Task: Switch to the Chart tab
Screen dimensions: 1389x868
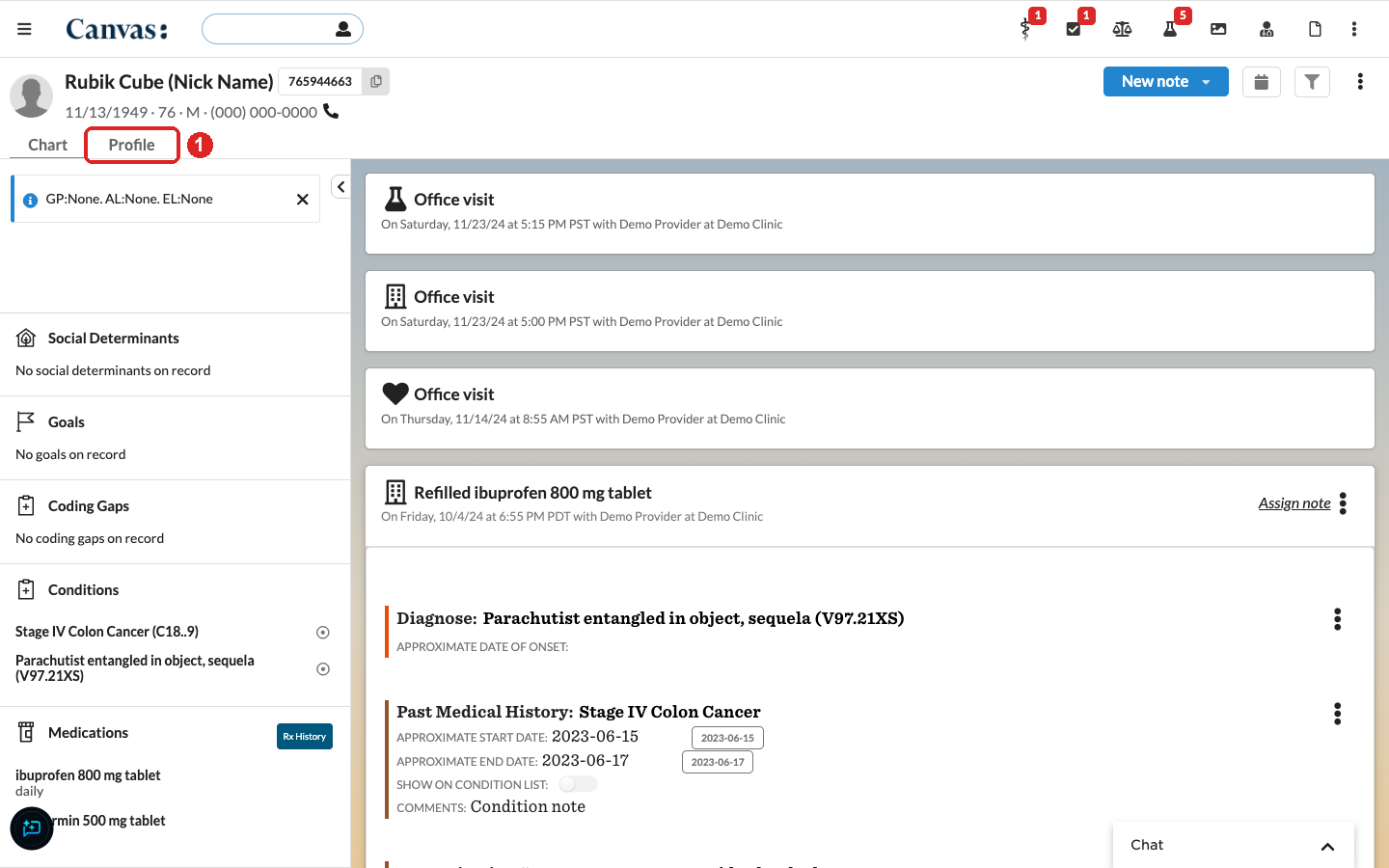Action: click(47, 145)
